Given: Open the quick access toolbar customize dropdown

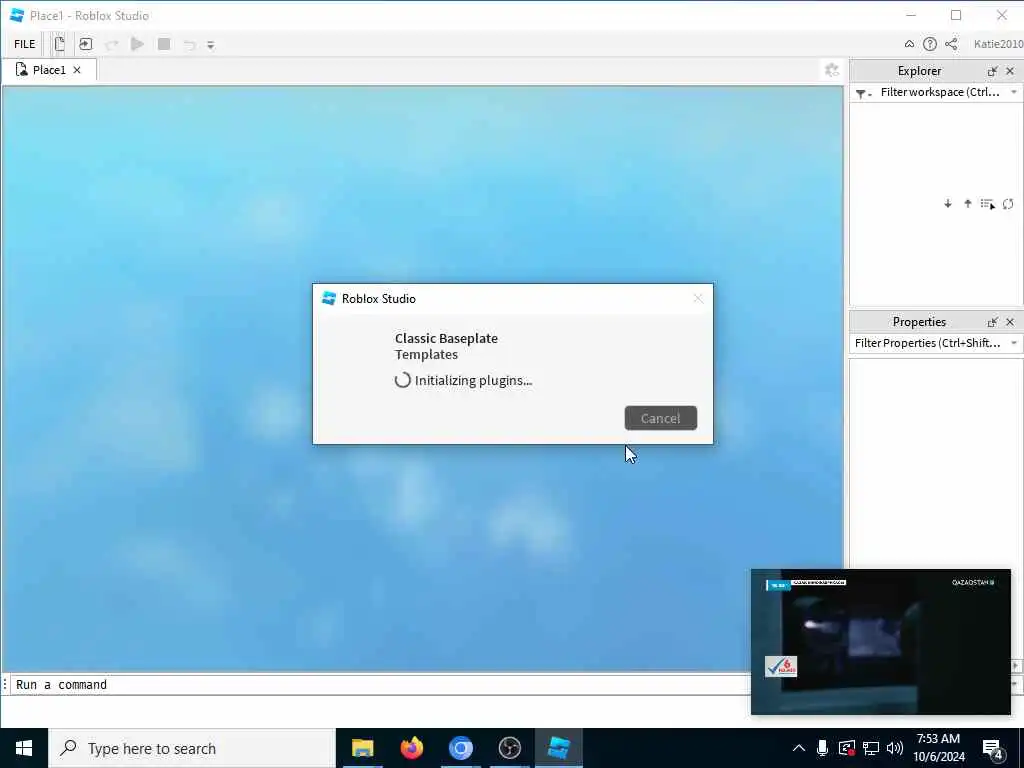Looking at the screenshot, I should (x=210, y=45).
